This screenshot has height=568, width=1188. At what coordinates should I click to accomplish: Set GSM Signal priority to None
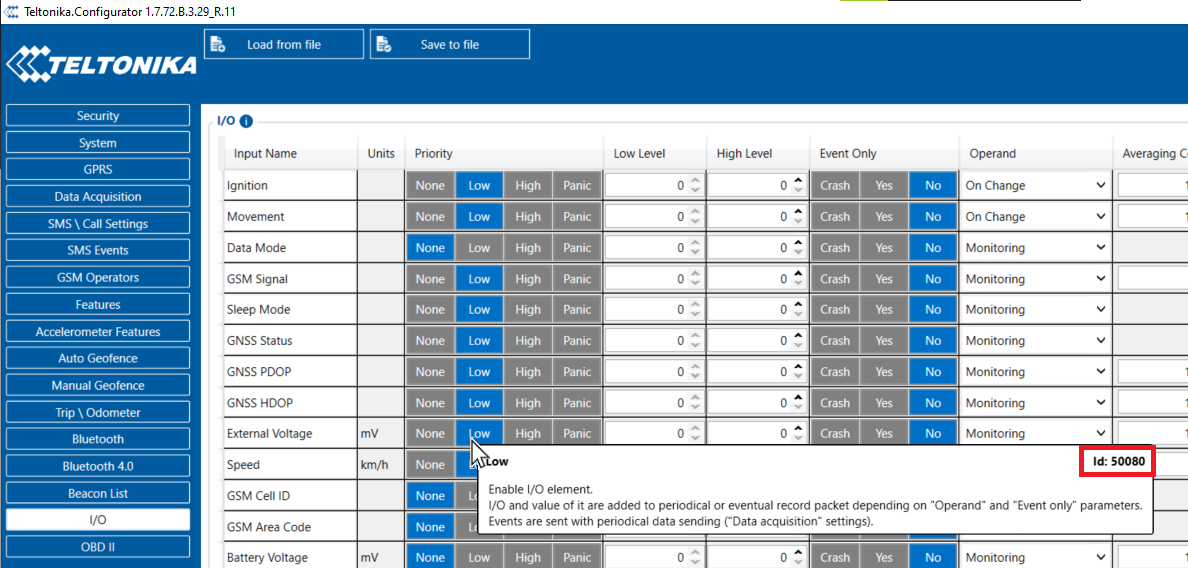pos(430,279)
